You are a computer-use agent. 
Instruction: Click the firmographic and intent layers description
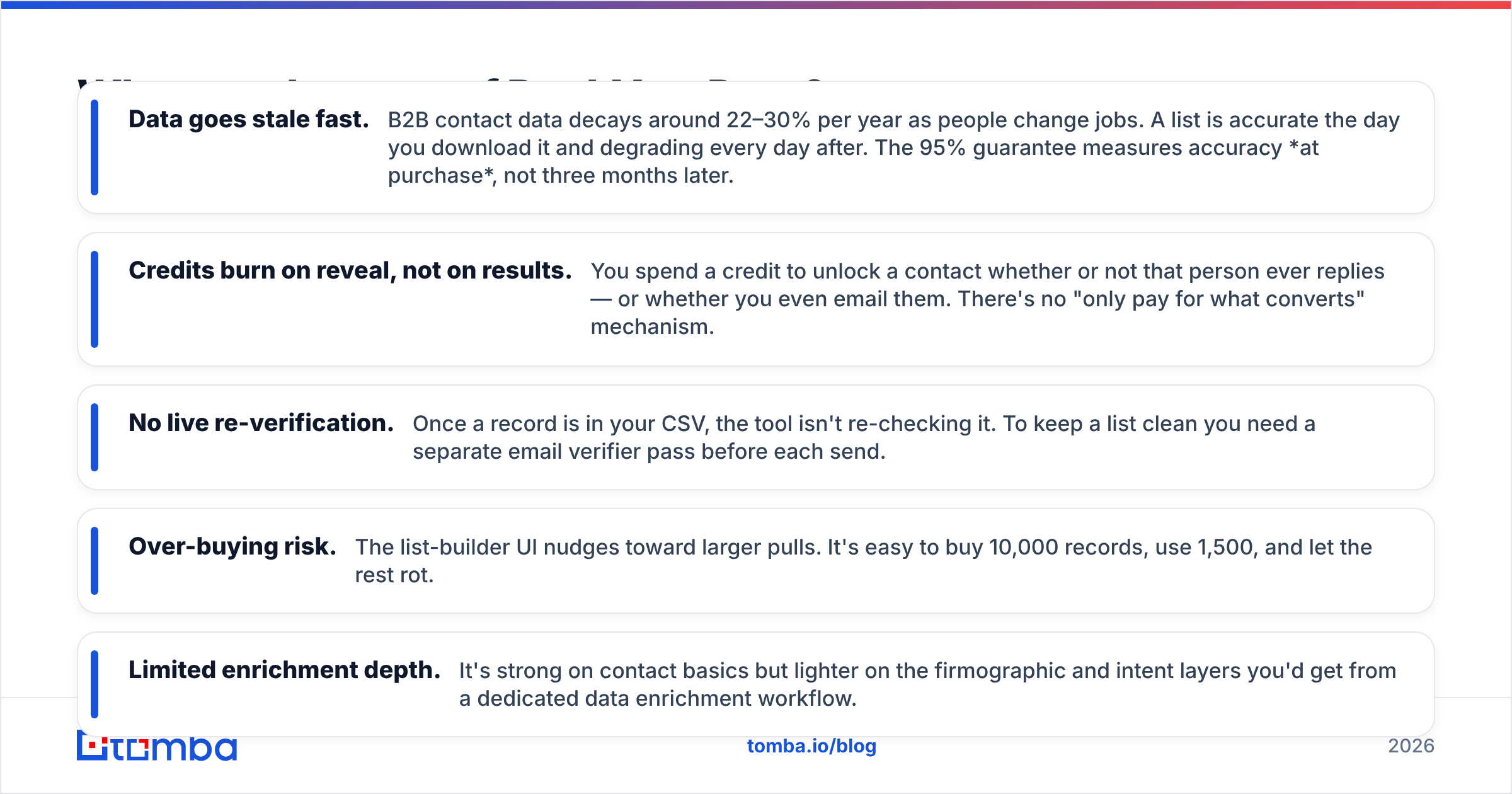[x=927, y=684]
